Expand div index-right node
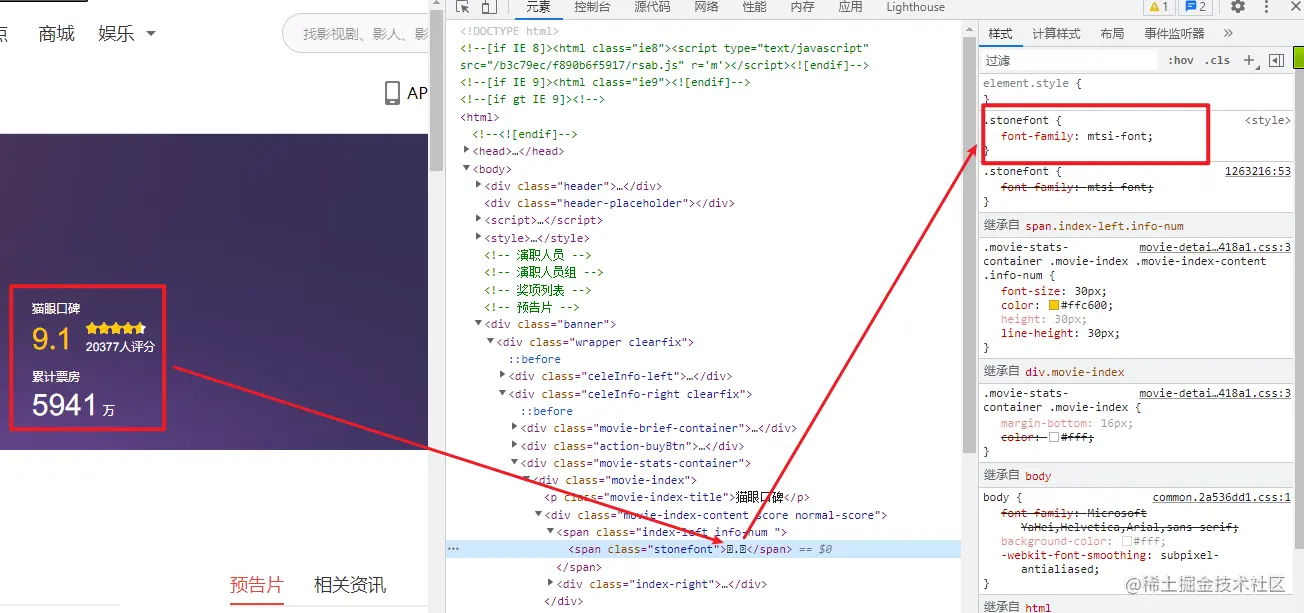The image size is (1304, 613). click(551, 583)
